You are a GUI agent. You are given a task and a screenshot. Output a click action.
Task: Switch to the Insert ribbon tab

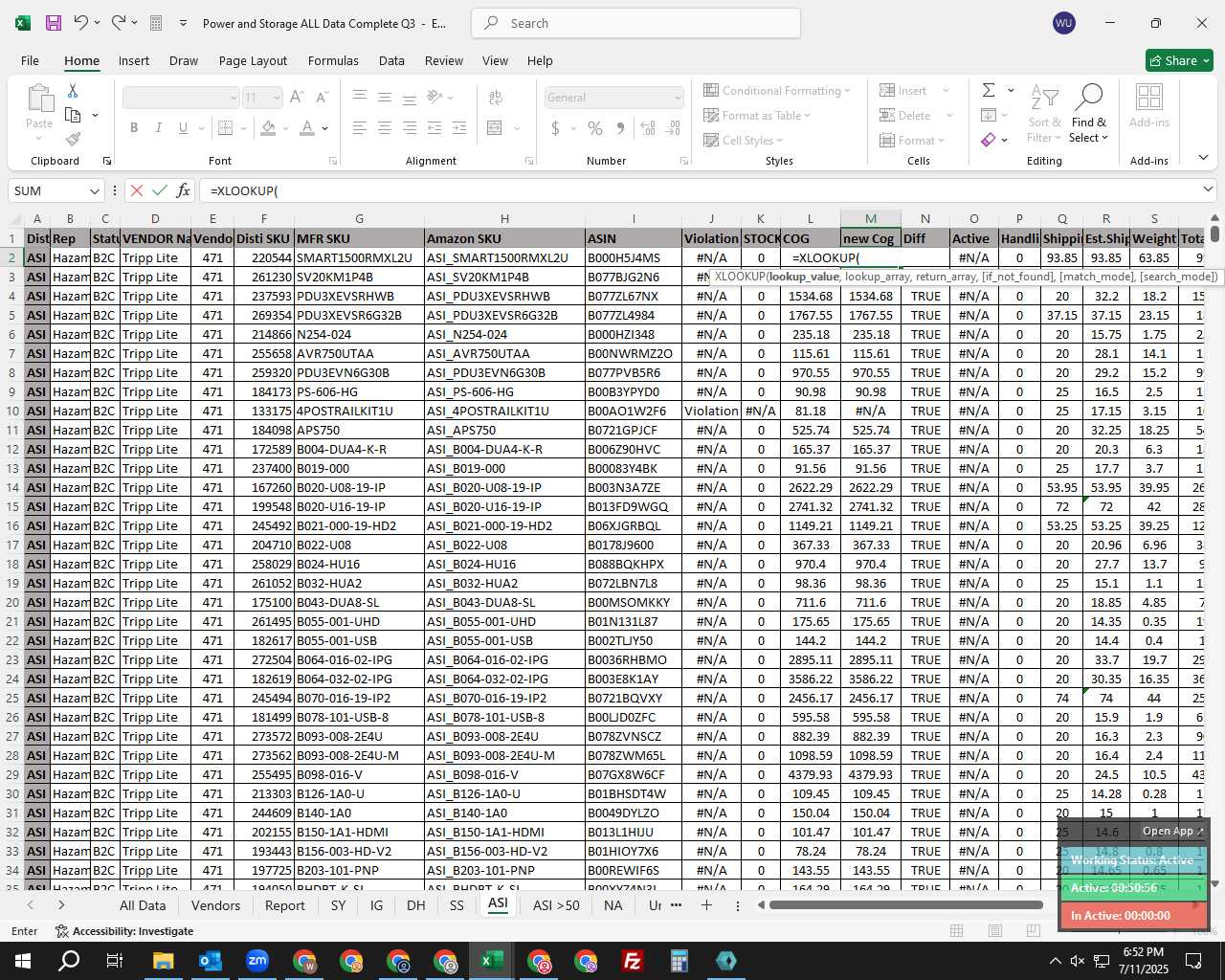[x=134, y=60]
